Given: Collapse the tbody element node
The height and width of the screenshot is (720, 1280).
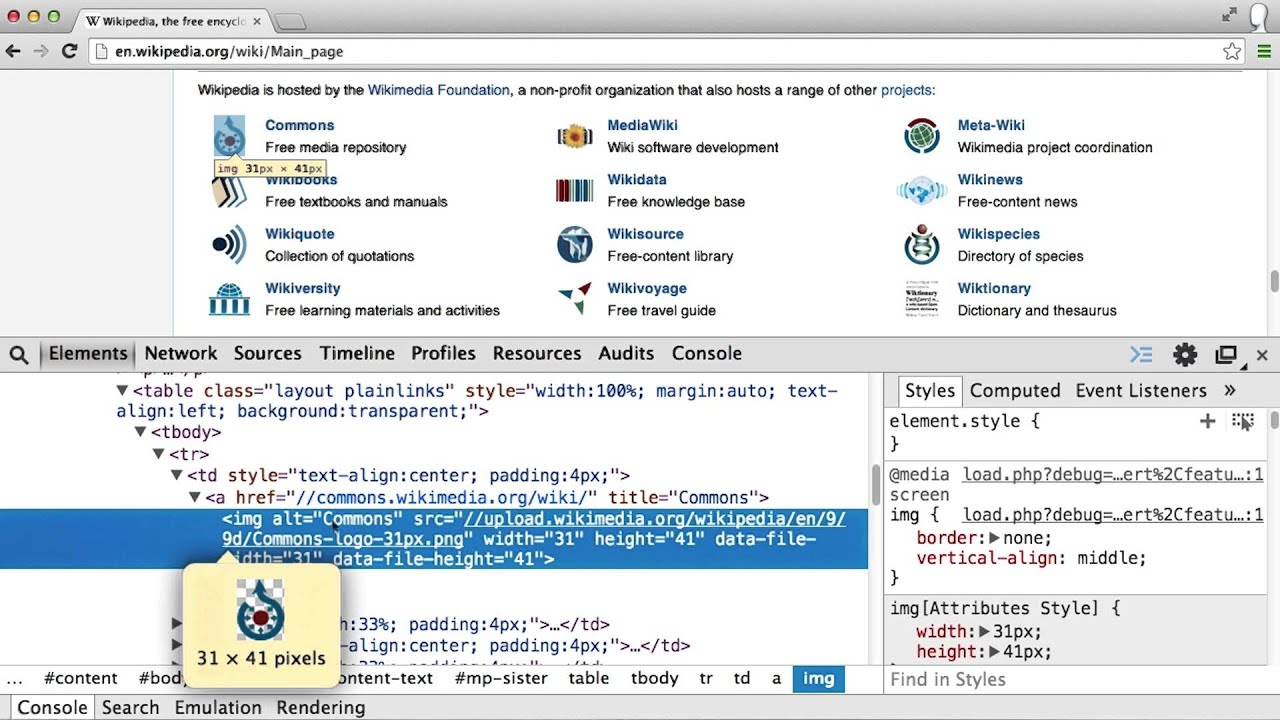Looking at the screenshot, I should coord(140,433).
